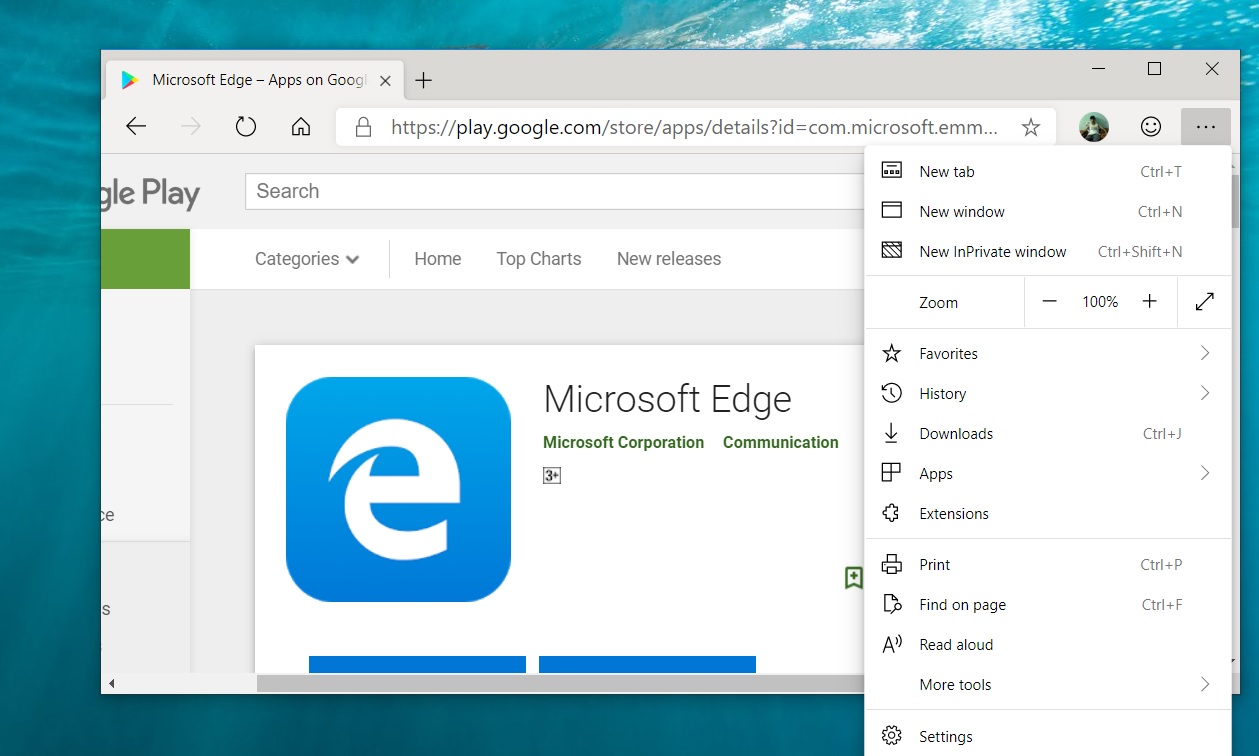Reload the page with Refresh icon
Image resolution: width=1259 pixels, height=756 pixels.
point(246,127)
